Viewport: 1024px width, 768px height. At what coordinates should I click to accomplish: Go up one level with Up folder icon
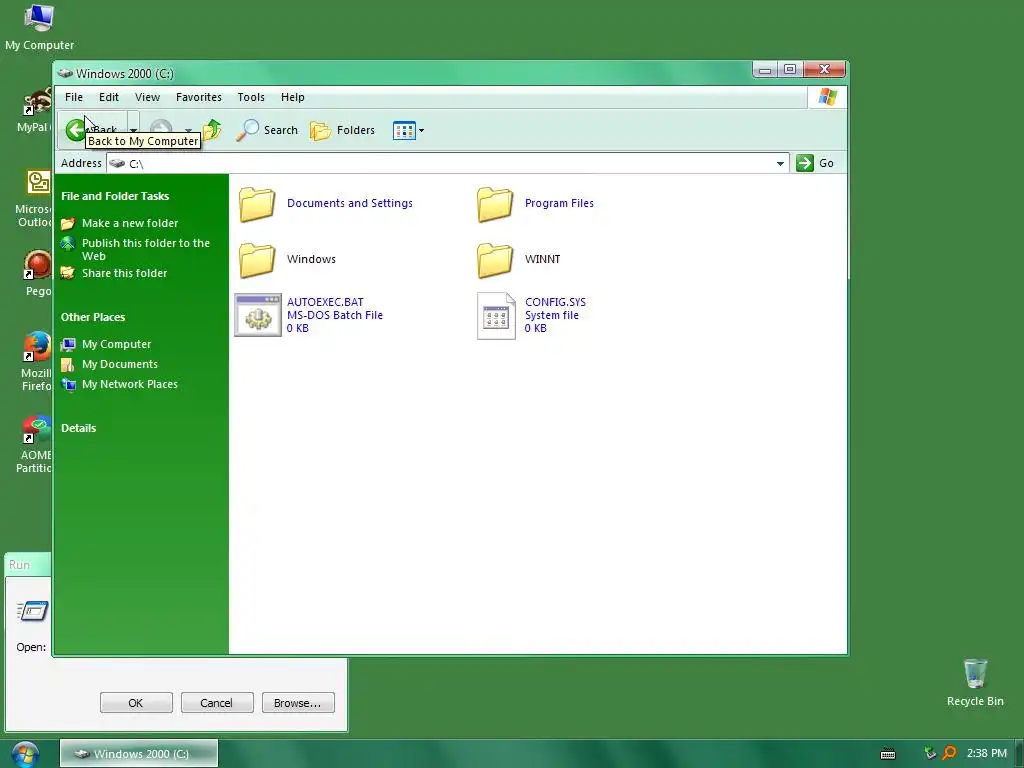point(212,130)
